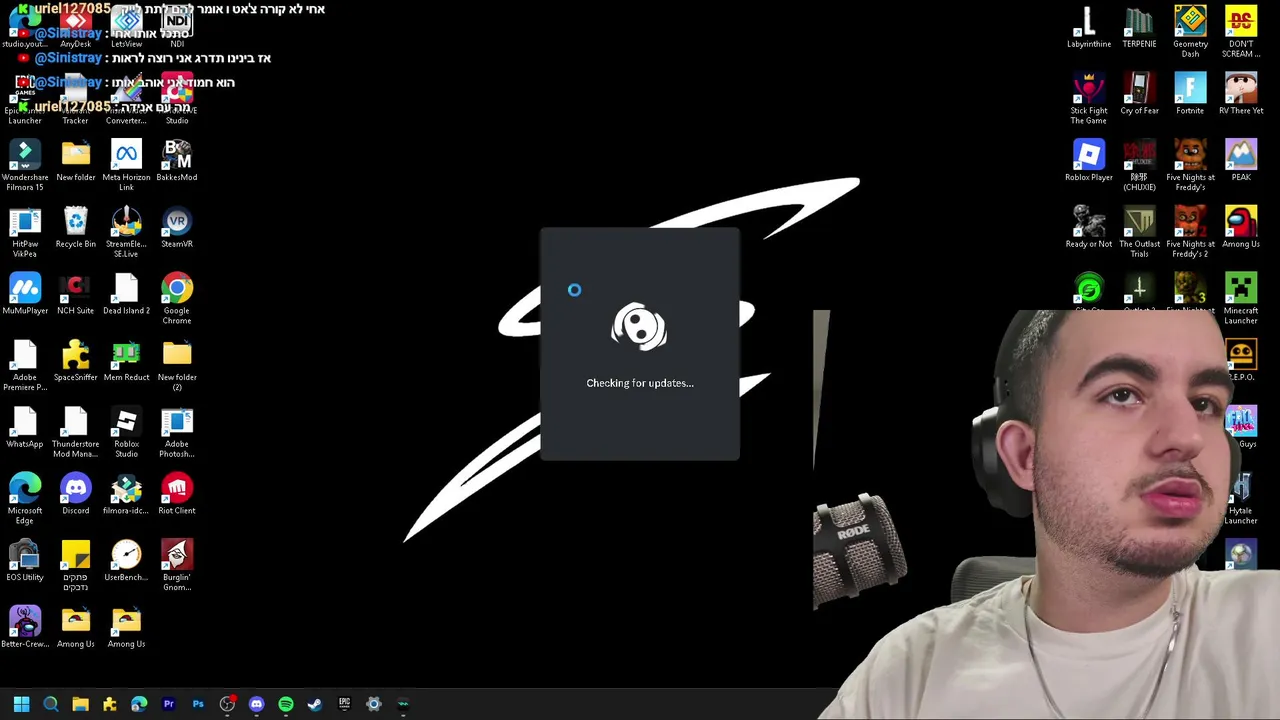Open The Outlast Trials shortcut
1280x720 pixels.
tap(1139, 232)
